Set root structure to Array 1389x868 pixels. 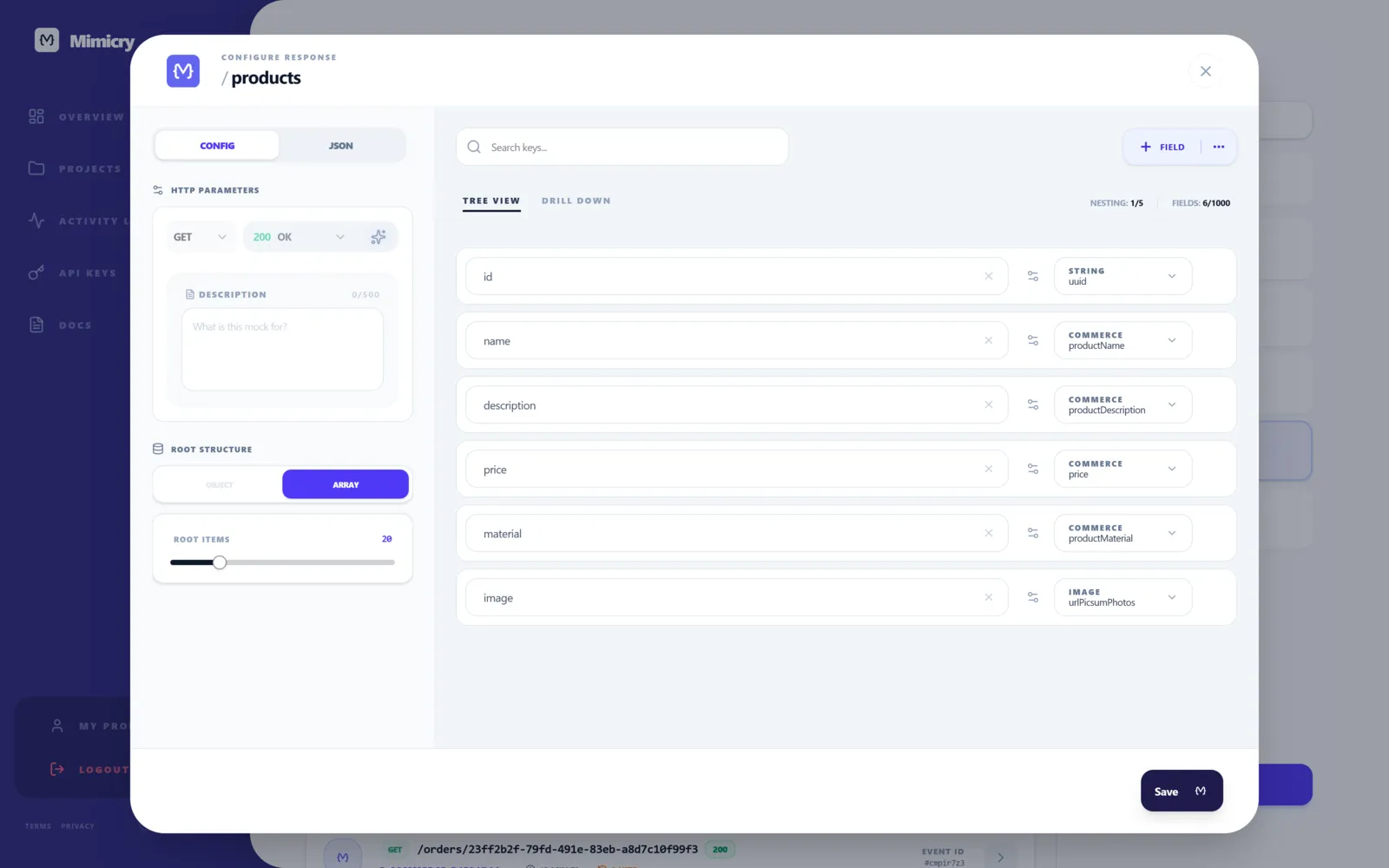[346, 484]
